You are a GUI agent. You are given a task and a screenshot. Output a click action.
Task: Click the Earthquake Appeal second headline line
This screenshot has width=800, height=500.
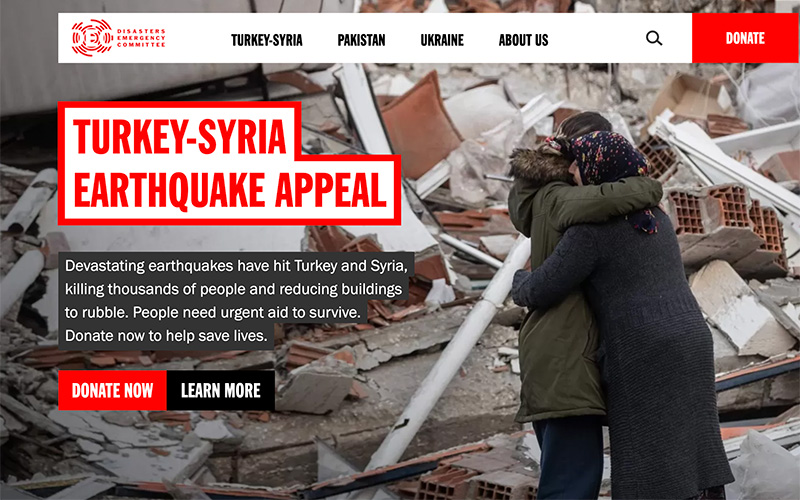click(x=231, y=190)
